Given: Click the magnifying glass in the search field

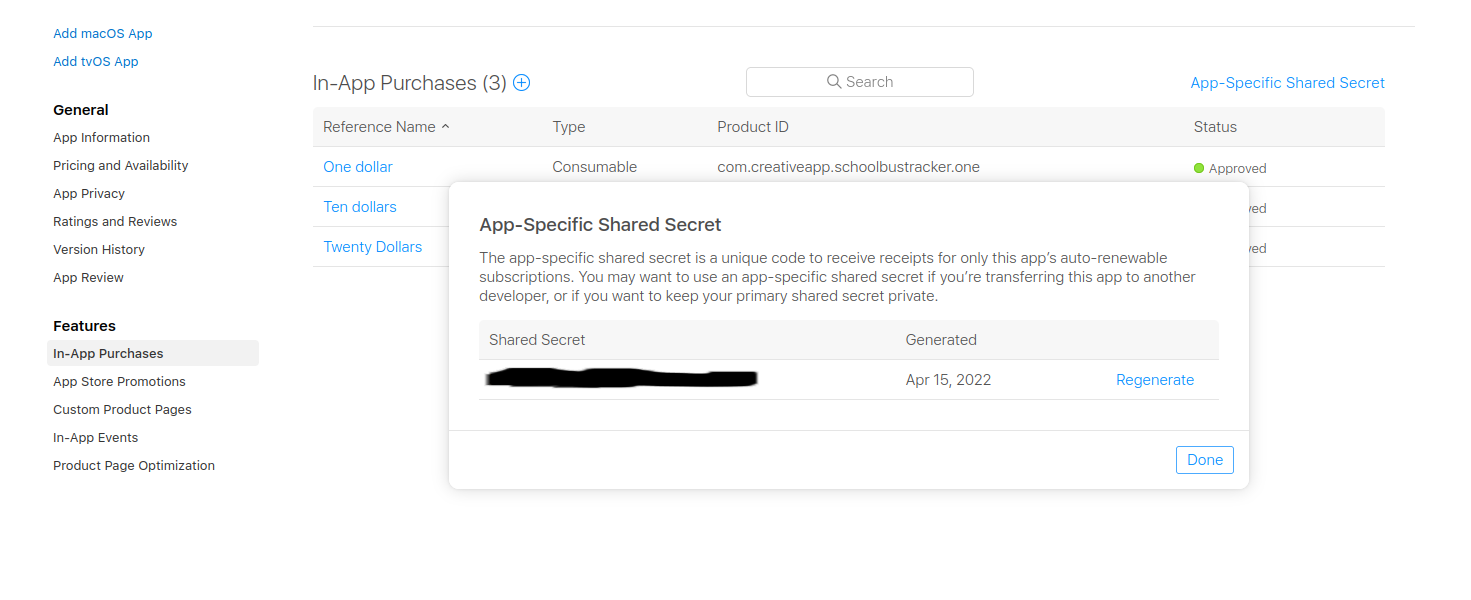Looking at the screenshot, I should [834, 81].
